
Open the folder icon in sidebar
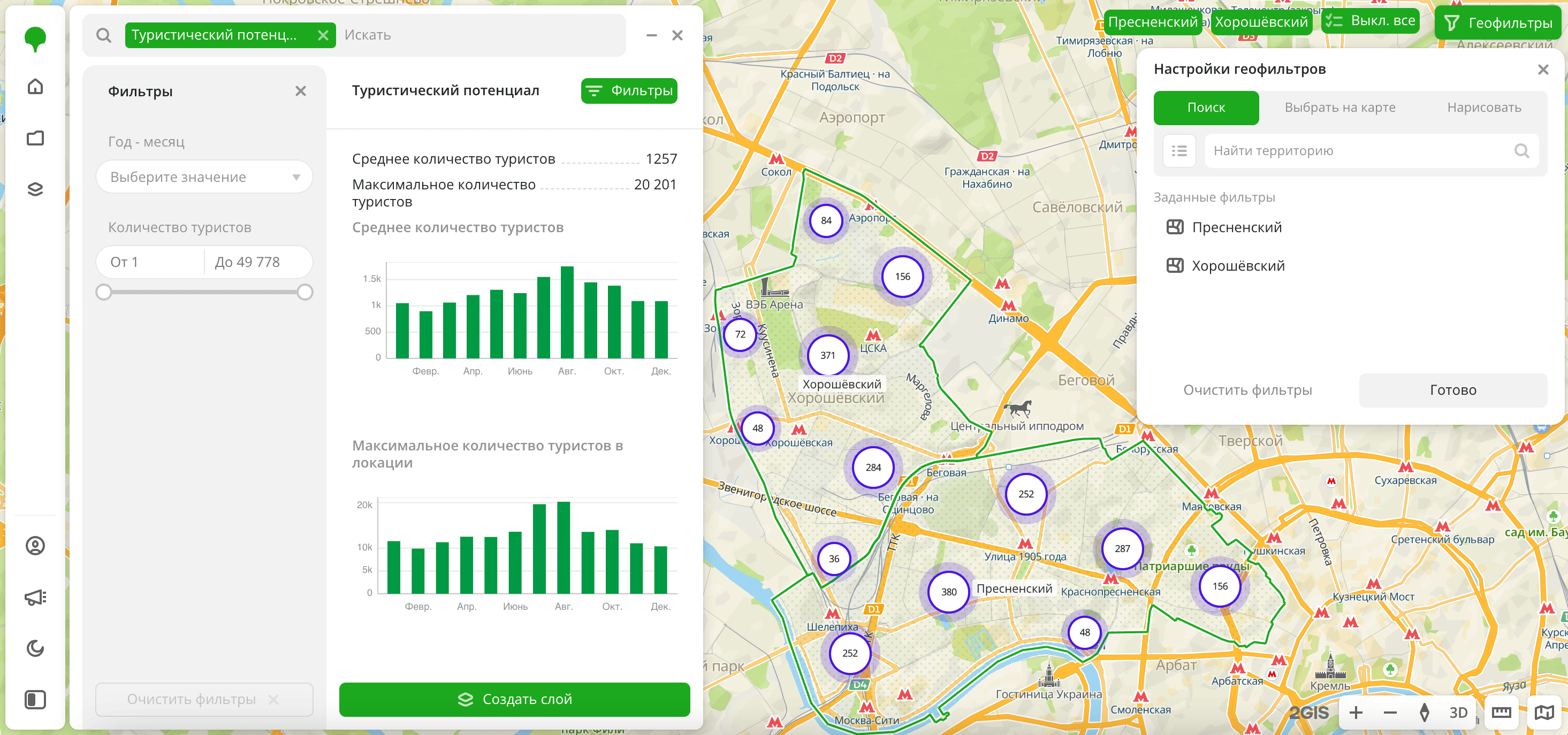coord(35,138)
